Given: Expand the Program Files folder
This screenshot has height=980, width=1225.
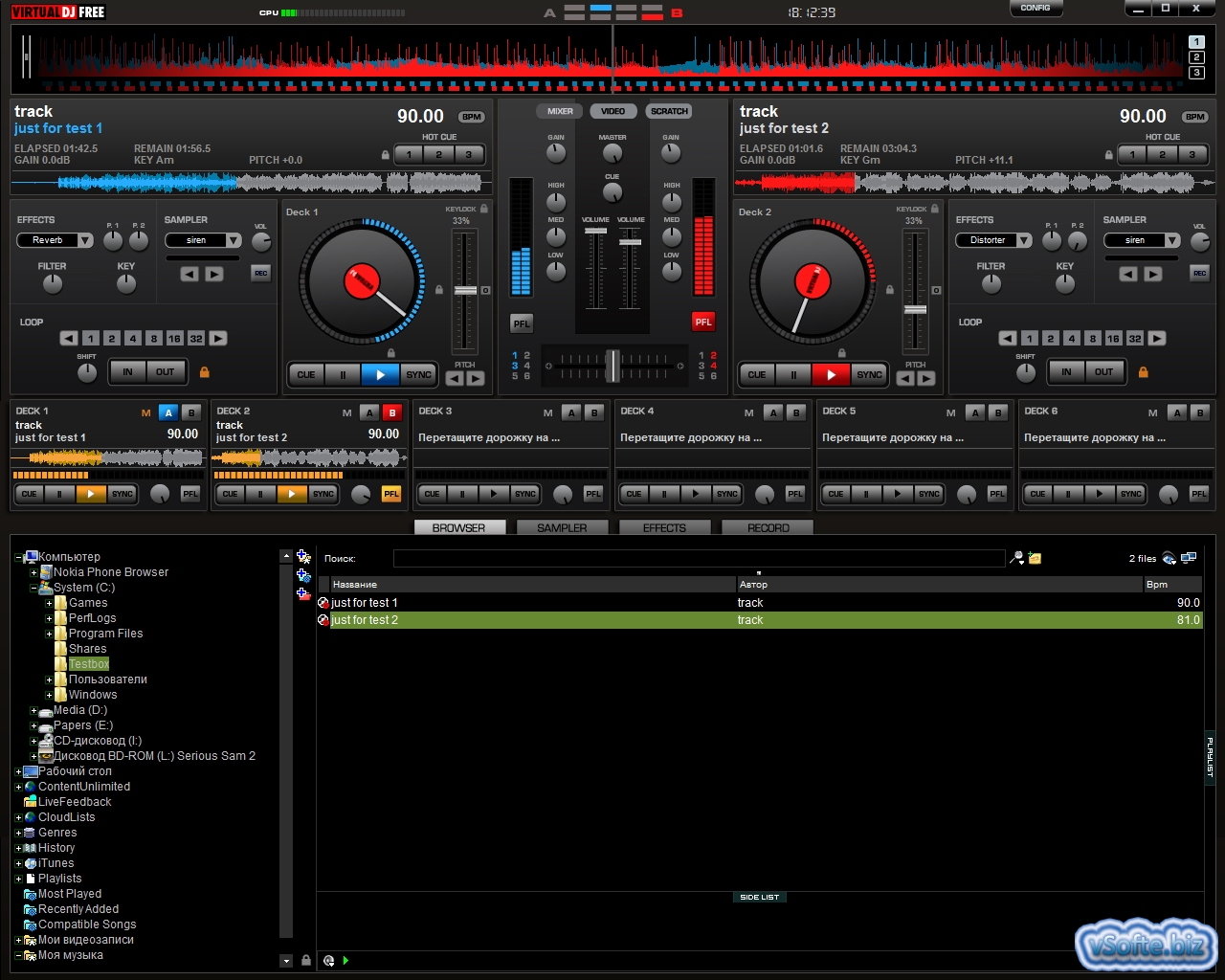Looking at the screenshot, I should point(49,634).
